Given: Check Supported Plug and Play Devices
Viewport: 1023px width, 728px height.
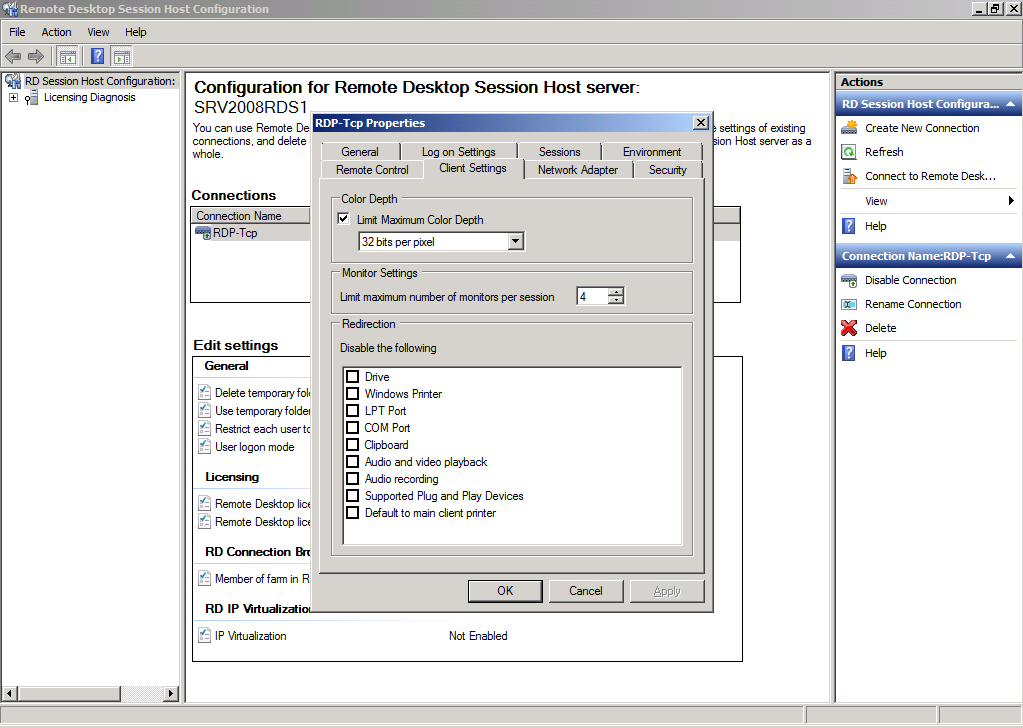Looking at the screenshot, I should click(x=353, y=495).
